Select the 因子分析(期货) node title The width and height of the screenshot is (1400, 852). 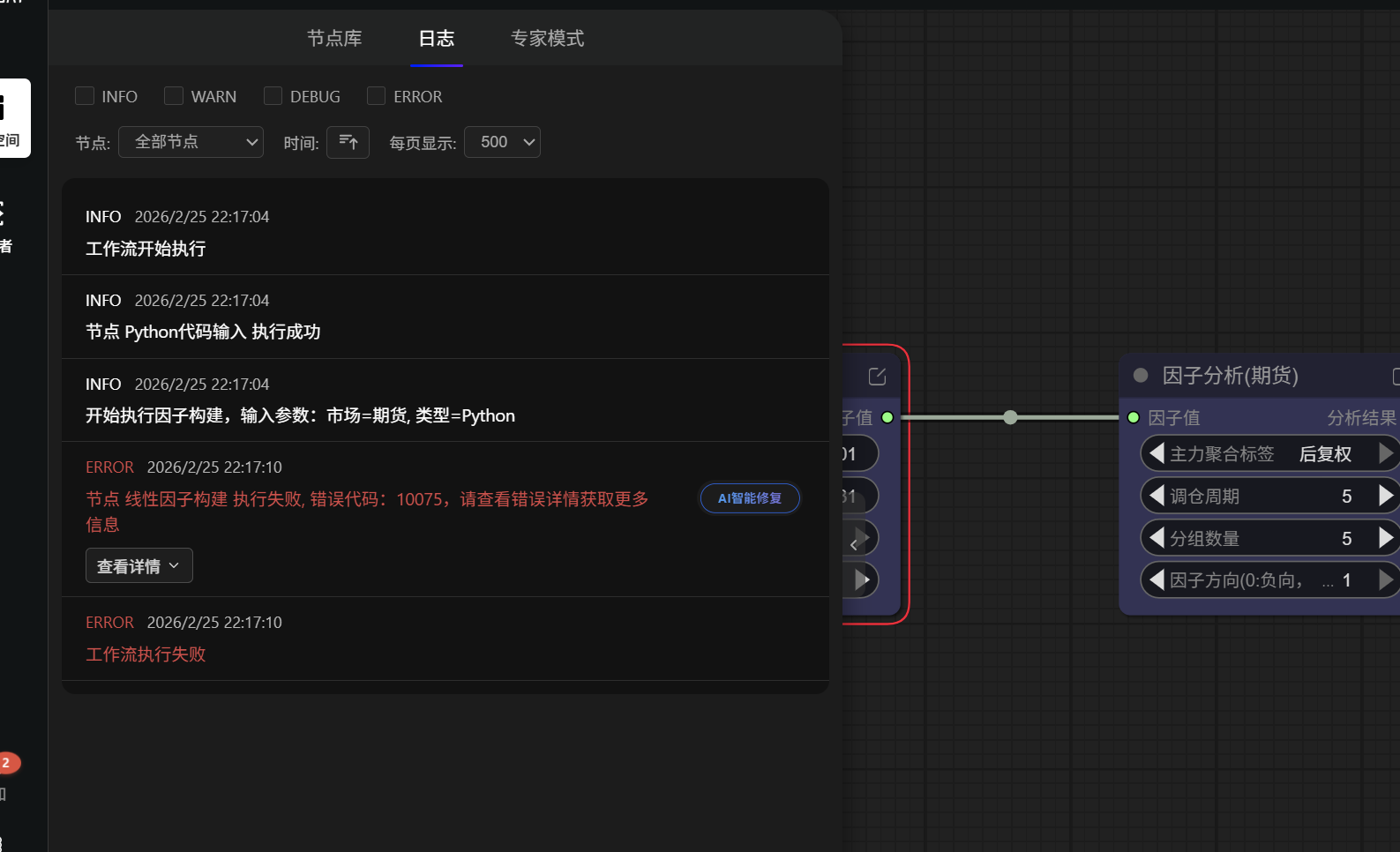(x=1230, y=376)
